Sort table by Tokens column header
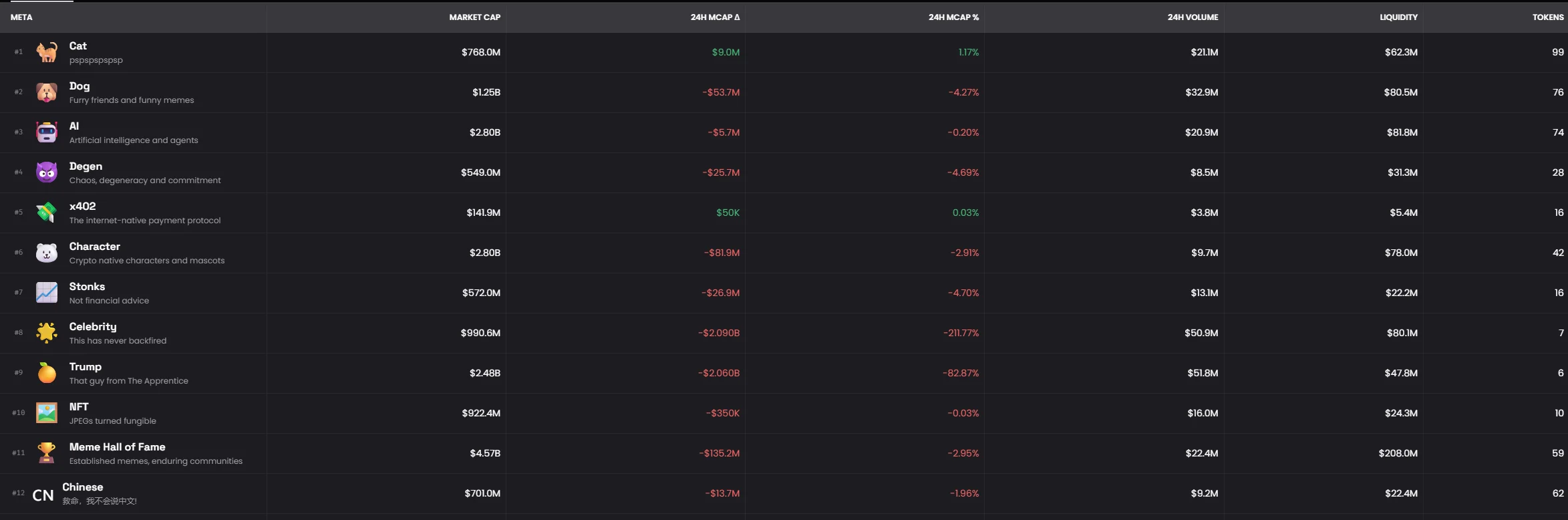The width and height of the screenshot is (1568, 520). (1548, 17)
